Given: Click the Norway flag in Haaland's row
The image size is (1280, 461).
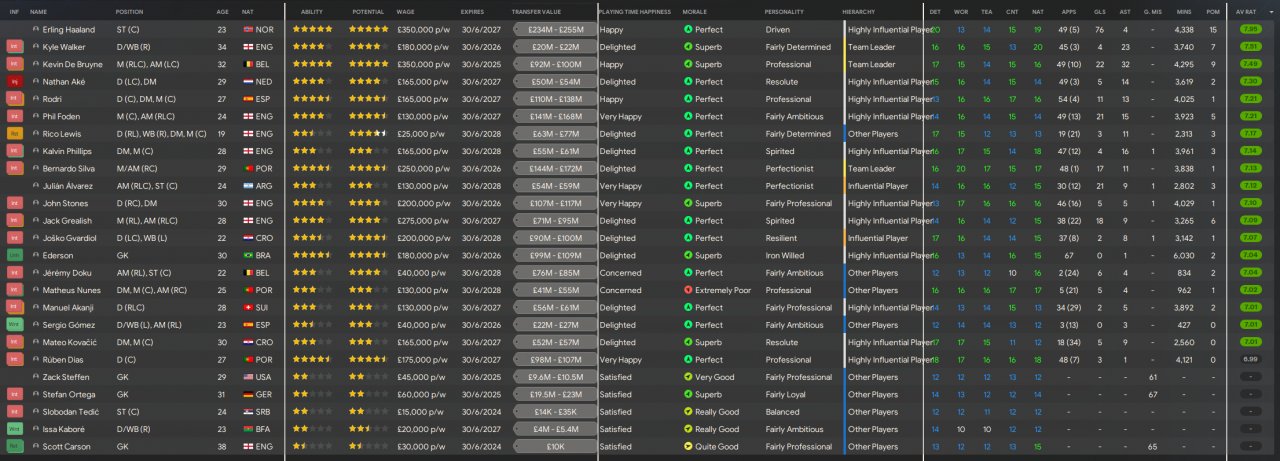Looking at the screenshot, I should pos(248,30).
